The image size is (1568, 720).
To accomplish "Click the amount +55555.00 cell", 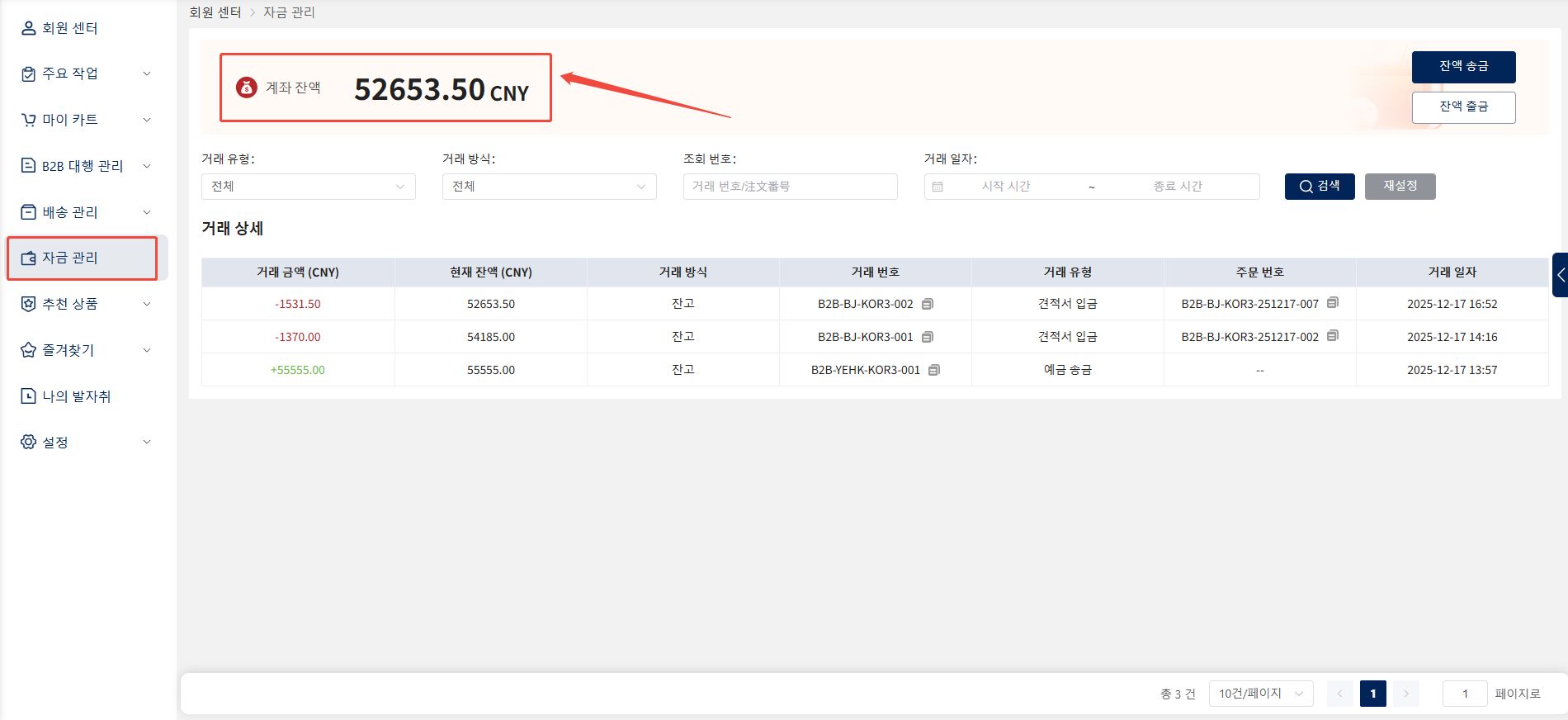I will point(298,370).
